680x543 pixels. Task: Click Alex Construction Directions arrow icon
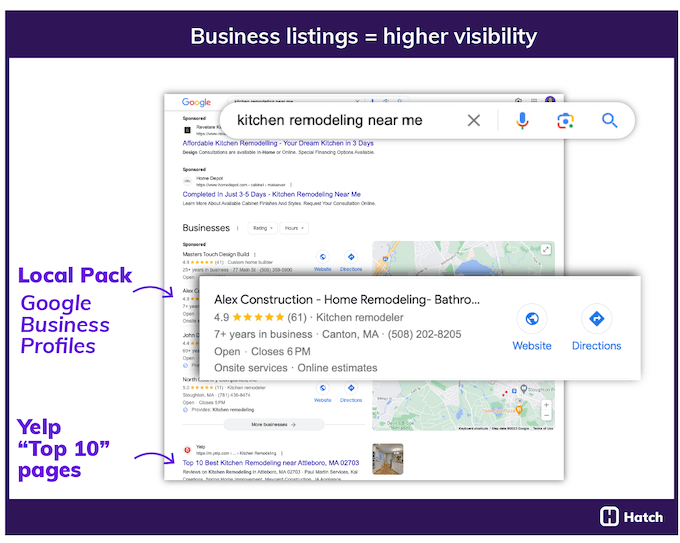point(596,319)
